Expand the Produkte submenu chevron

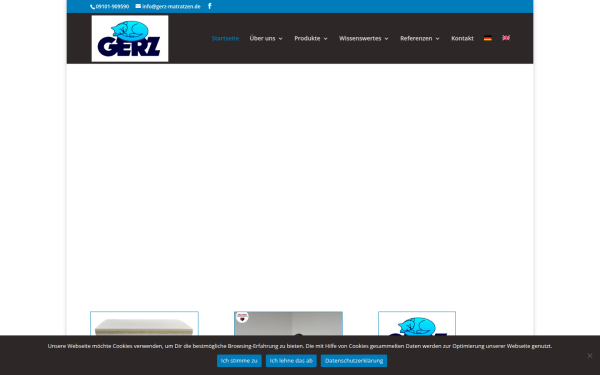[326, 39]
